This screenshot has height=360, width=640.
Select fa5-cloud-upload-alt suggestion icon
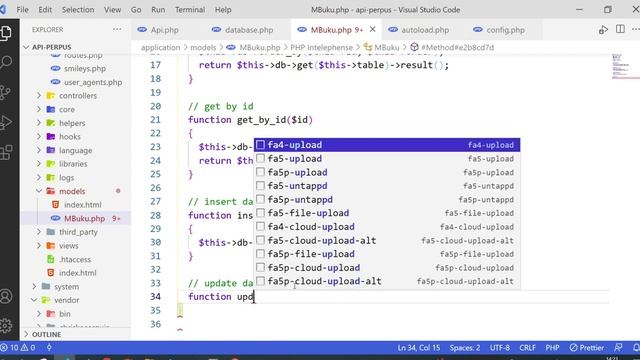[x=260, y=240]
